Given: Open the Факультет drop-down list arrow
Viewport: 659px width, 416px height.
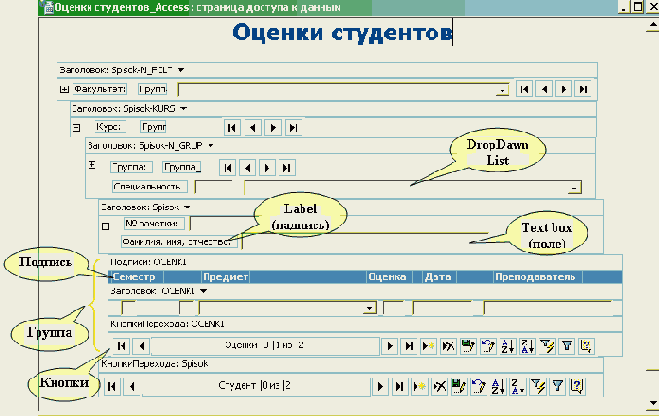Looking at the screenshot, I should [502, 90].
